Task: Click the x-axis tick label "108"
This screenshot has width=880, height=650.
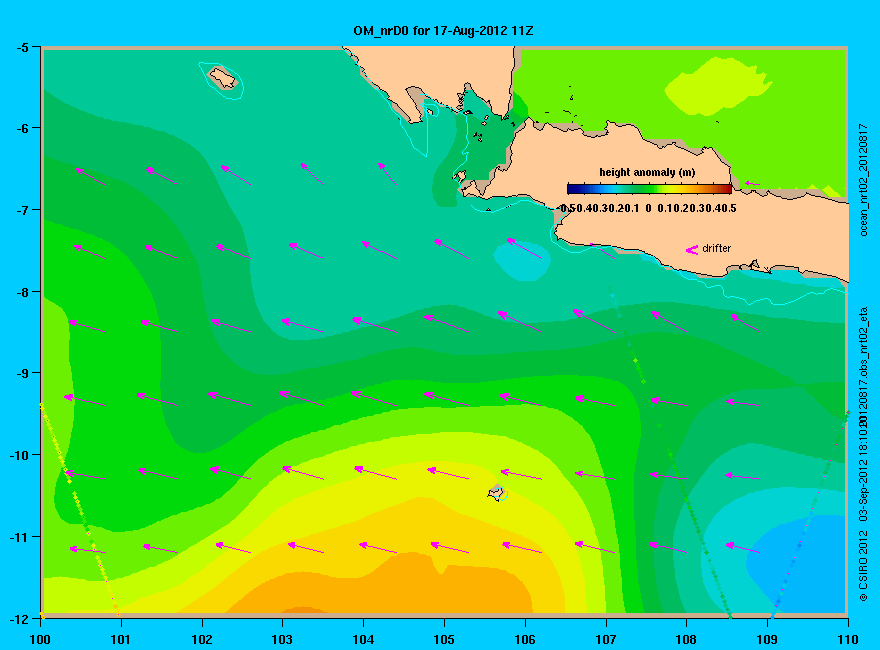Action: point(686,639)
